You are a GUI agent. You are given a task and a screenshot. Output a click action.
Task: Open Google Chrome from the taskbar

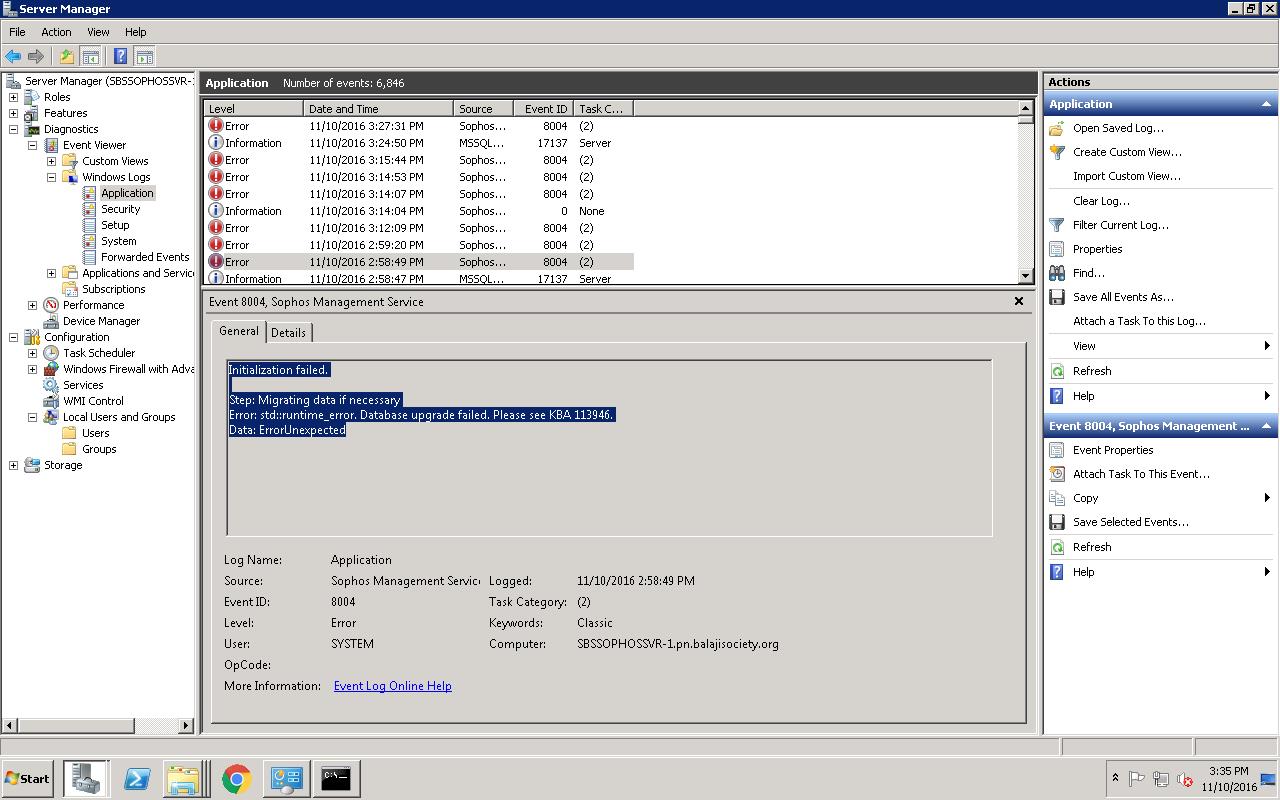[237, 778]
